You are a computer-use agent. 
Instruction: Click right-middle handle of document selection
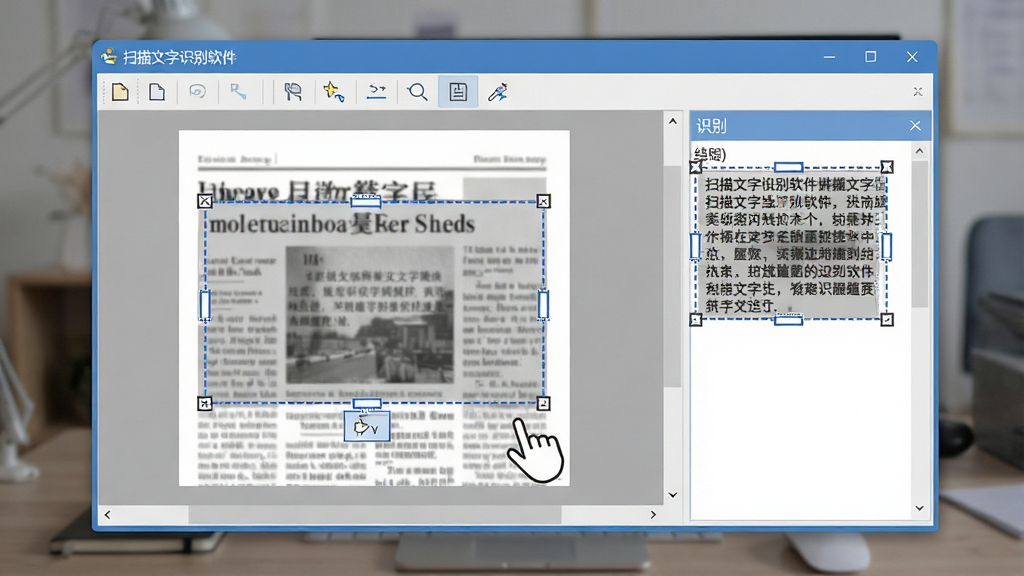[543, 305]
